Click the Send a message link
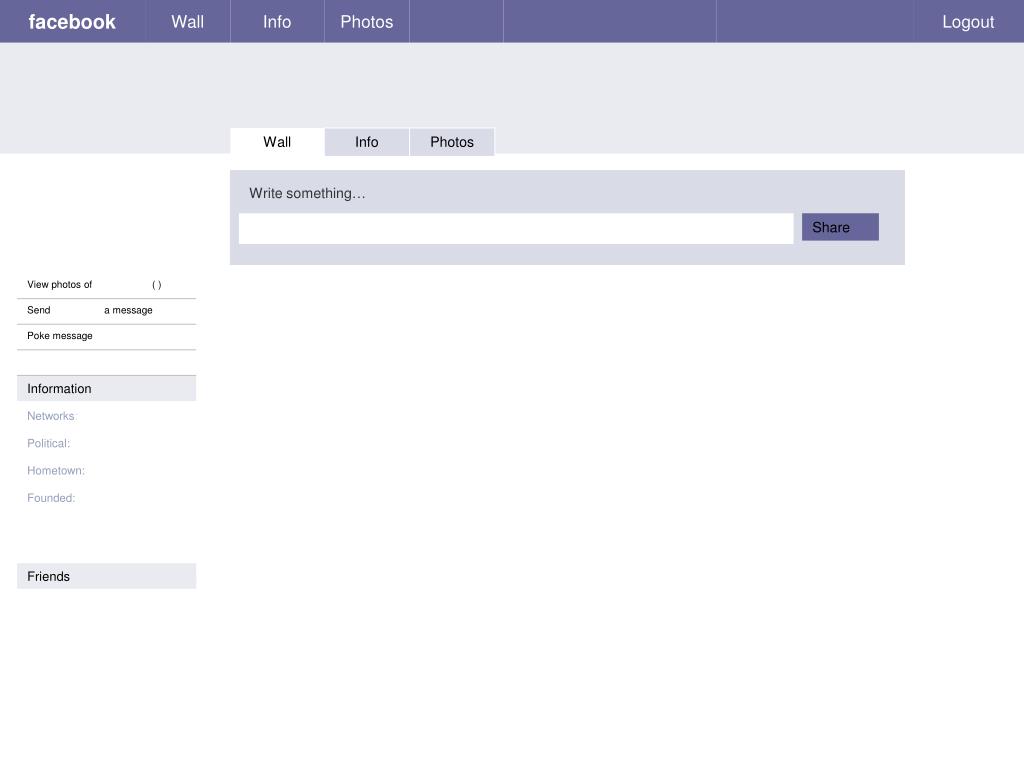The width and height of the screenshot is (1024, 768). coord(89,310)
